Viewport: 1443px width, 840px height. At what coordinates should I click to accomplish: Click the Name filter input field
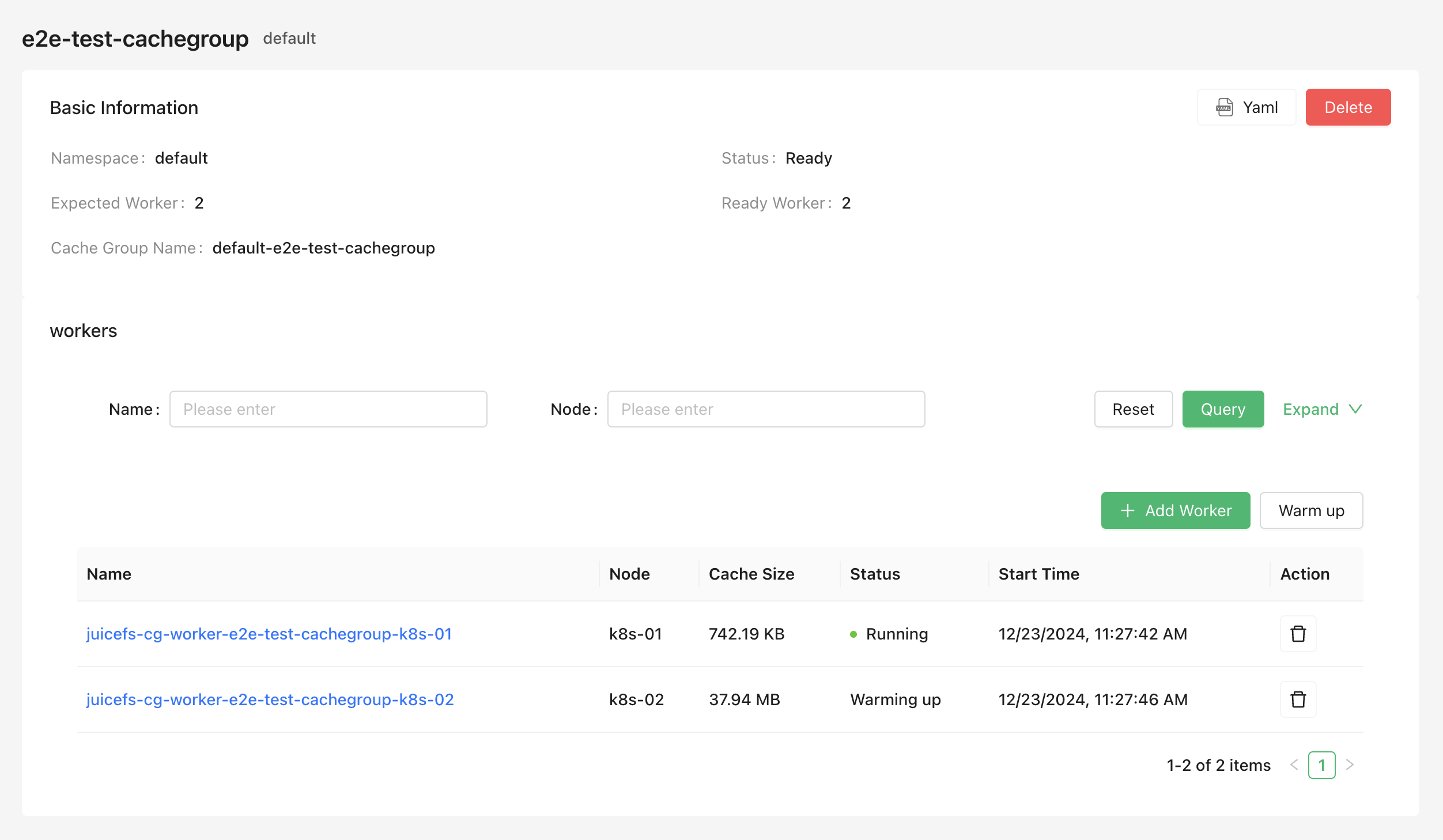328,409
